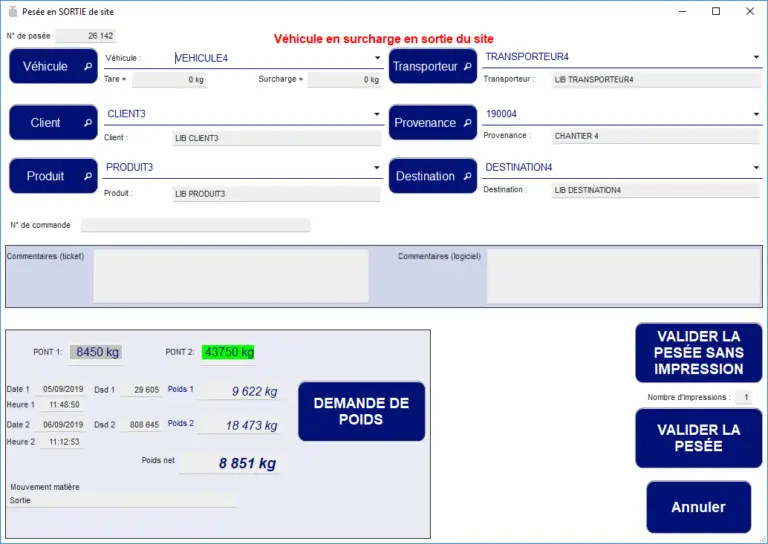Open the 190004 provenance dropdown arrow

[x=756, y=114]
